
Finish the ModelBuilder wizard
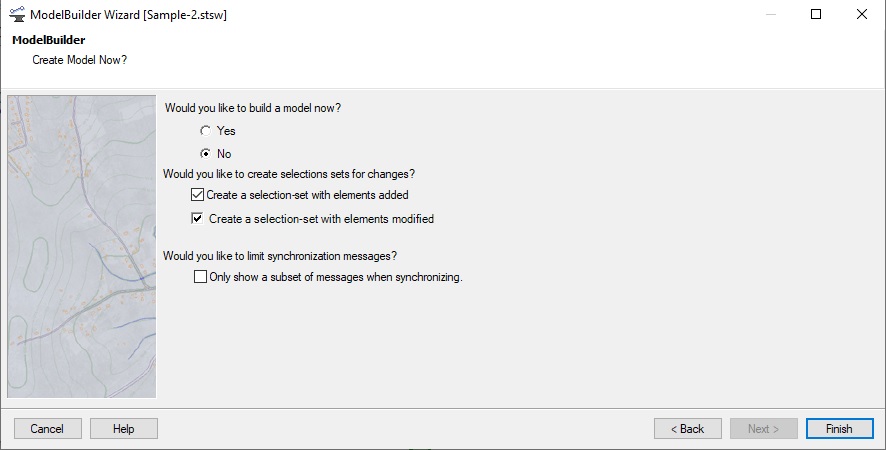(x=838, y=429)
